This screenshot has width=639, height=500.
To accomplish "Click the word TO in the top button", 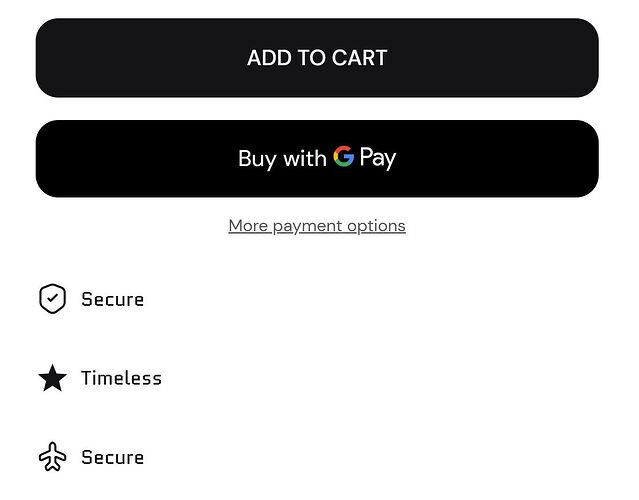I will click(308, 58).
